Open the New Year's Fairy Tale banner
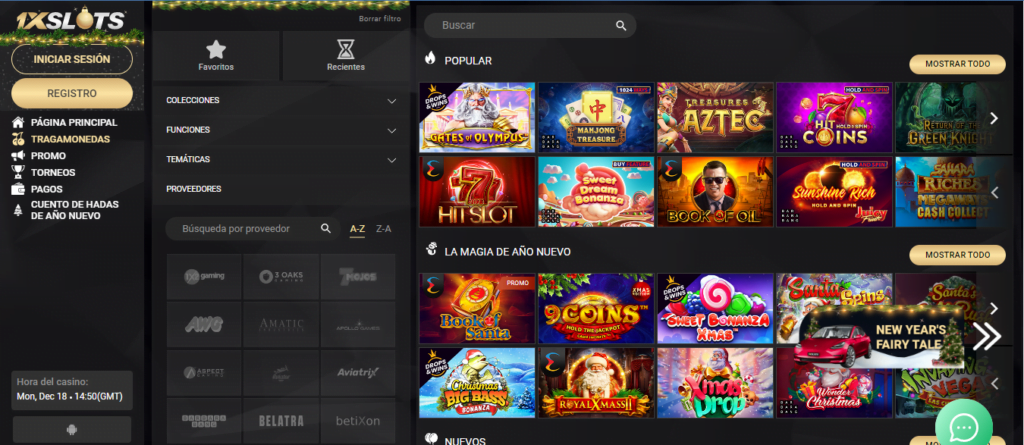 (880, 337)
